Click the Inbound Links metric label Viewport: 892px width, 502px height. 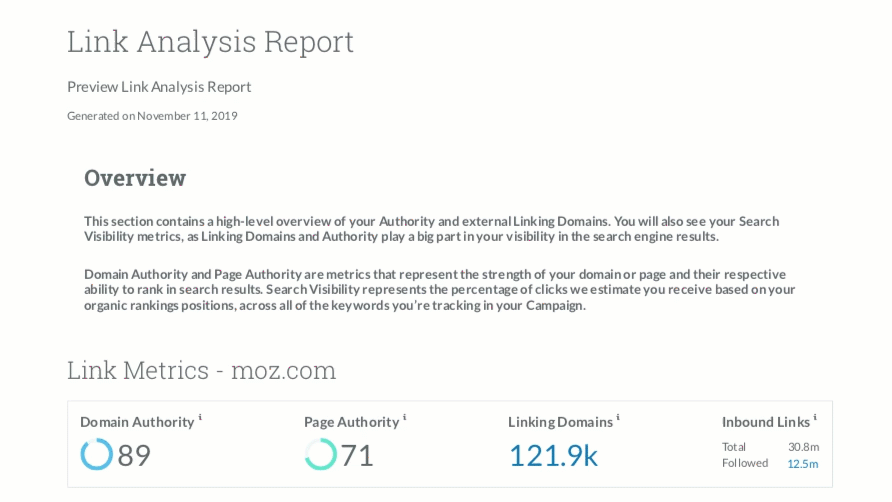[x=765, y=422]
